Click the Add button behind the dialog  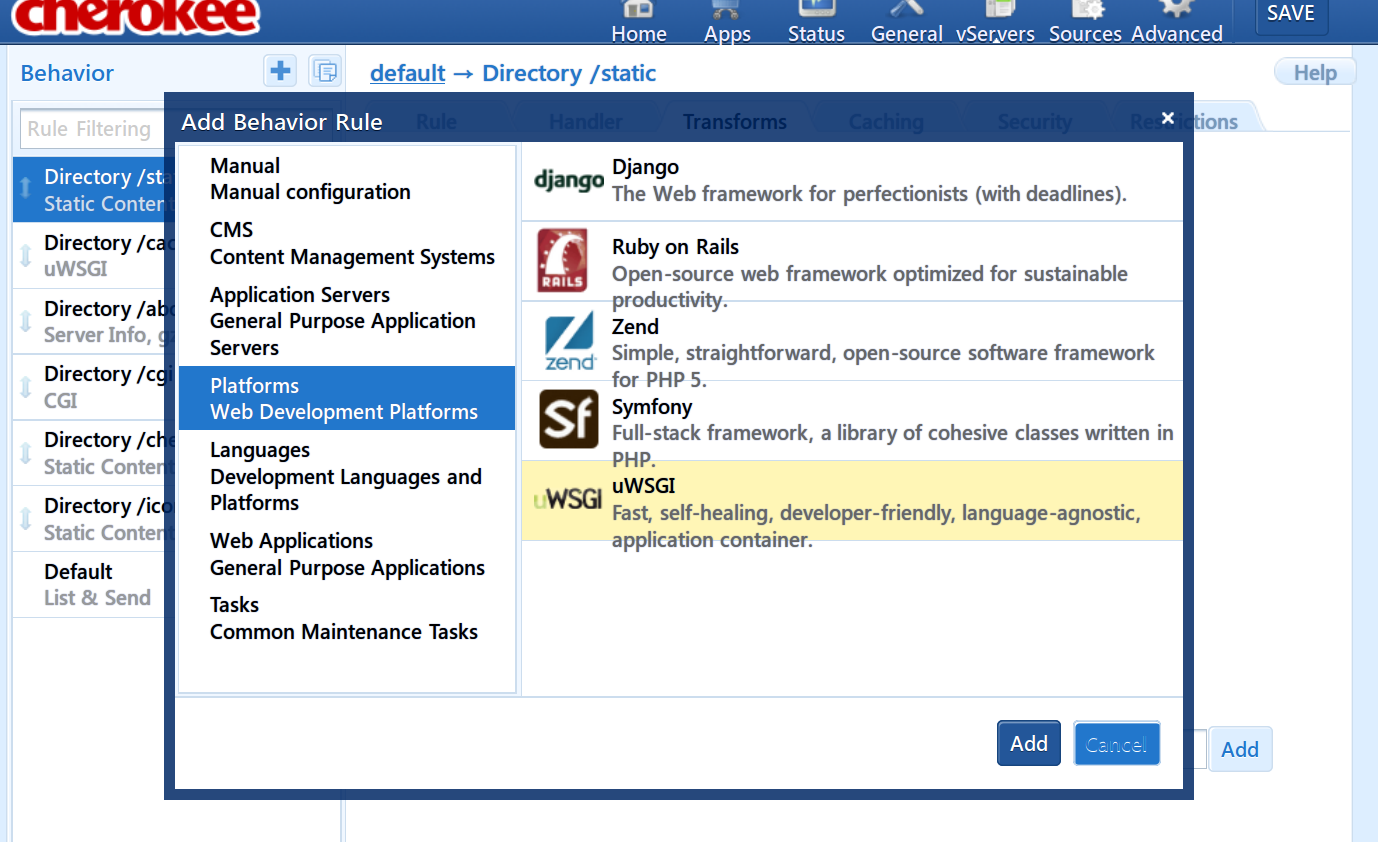click(x=1240, y=749)
